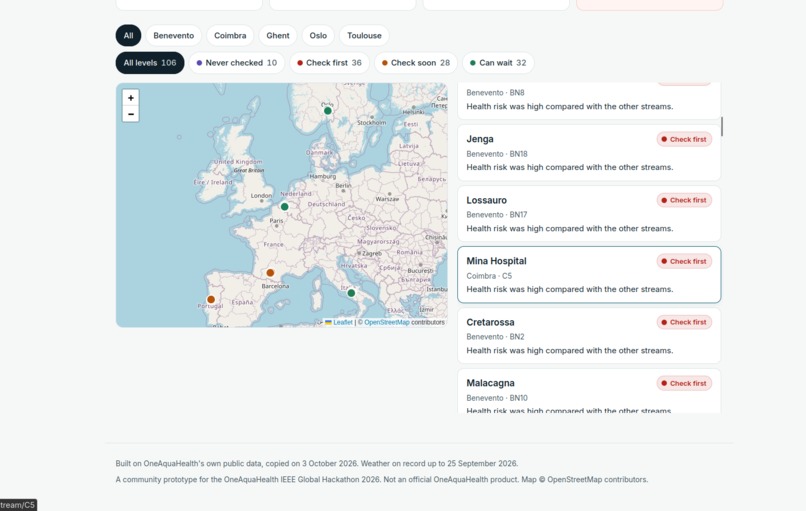Viewport: 806px width, 511px height.
Task: Click the Check first badge on Malacagna
Action: click(x=684, y=384)
